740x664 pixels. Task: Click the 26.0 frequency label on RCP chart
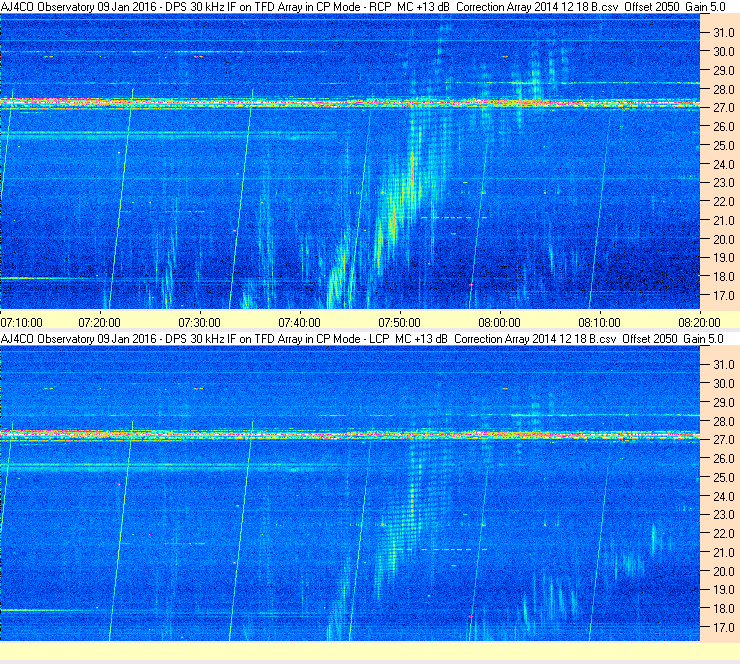click(724, 127)
